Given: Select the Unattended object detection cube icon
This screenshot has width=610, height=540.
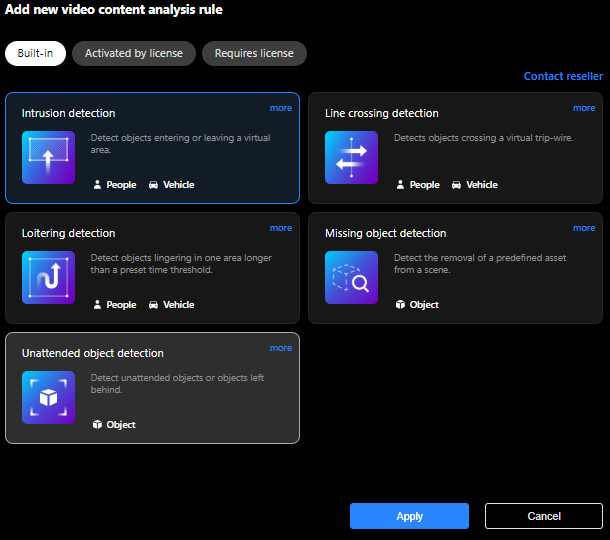Looking at the screenshot, I should 48,397.
